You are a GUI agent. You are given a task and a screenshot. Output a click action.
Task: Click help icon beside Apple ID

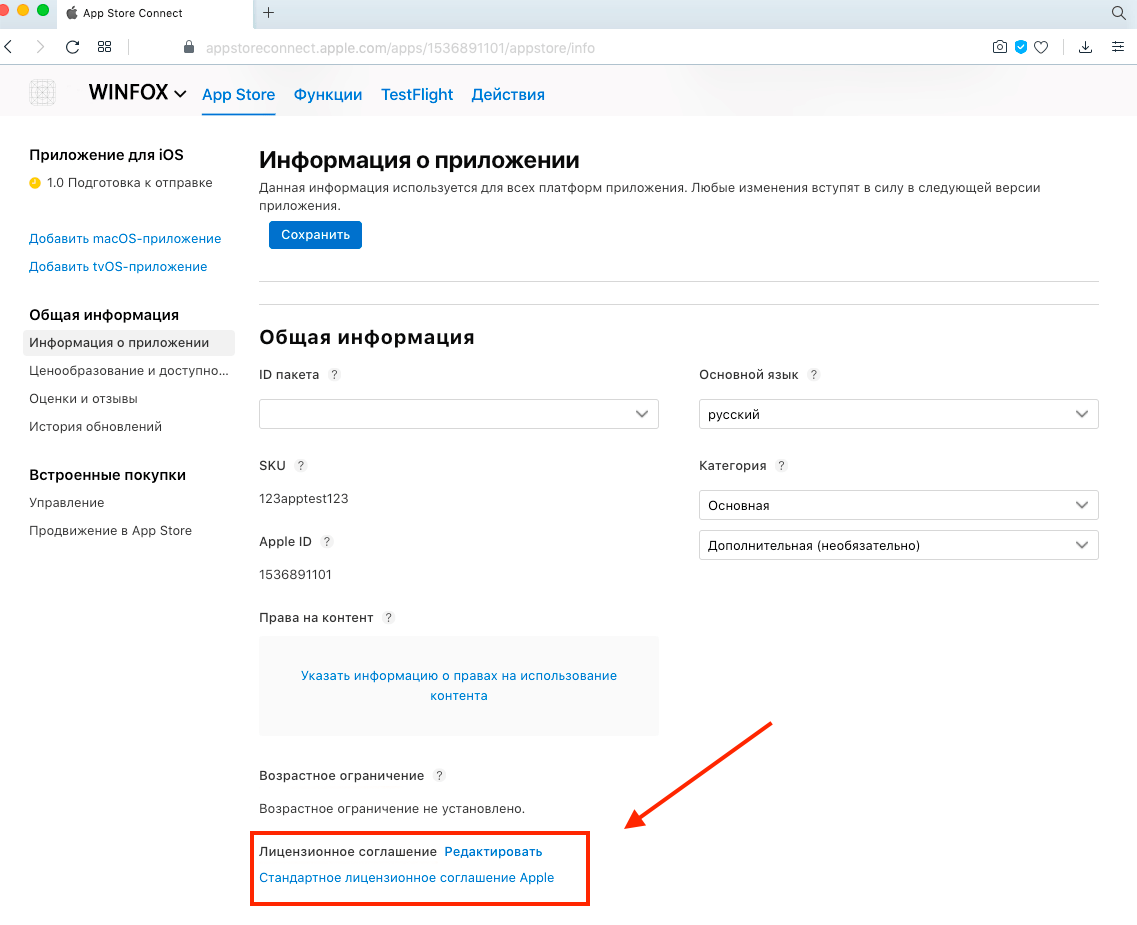tap(327, 542)
